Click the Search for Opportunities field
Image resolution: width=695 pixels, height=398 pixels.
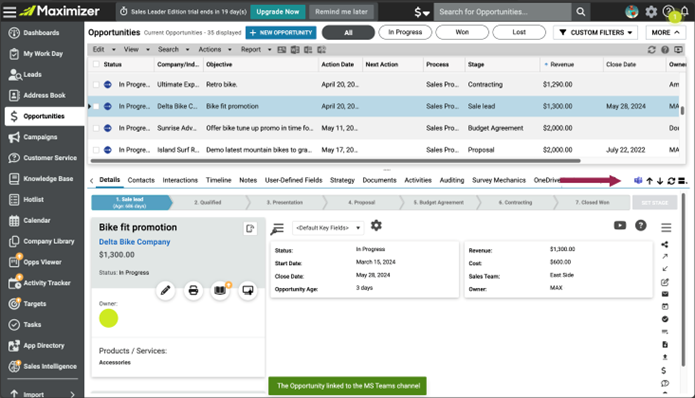(x=503, y=12)
